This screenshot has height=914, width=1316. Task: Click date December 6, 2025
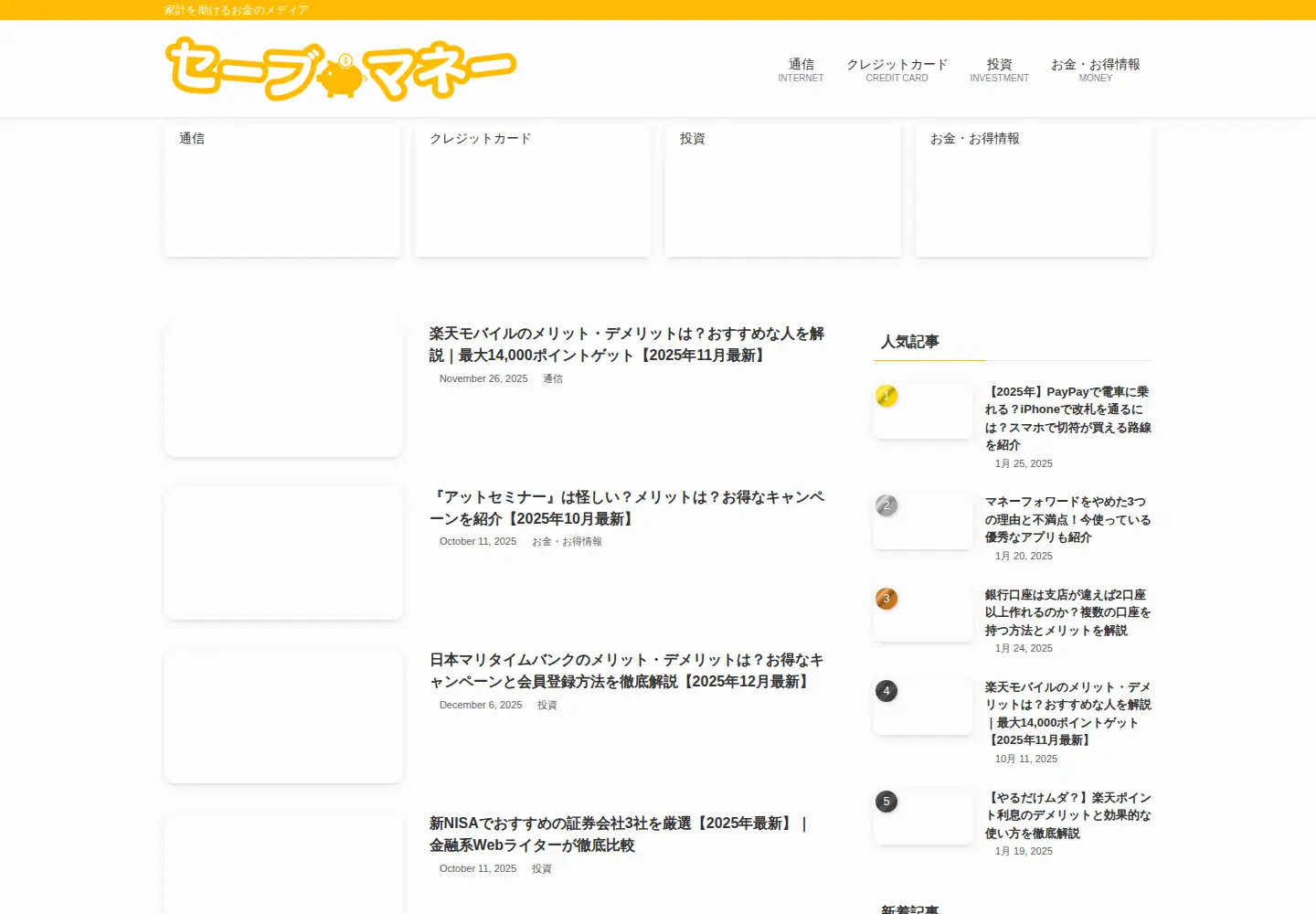(x=481, y=705)
